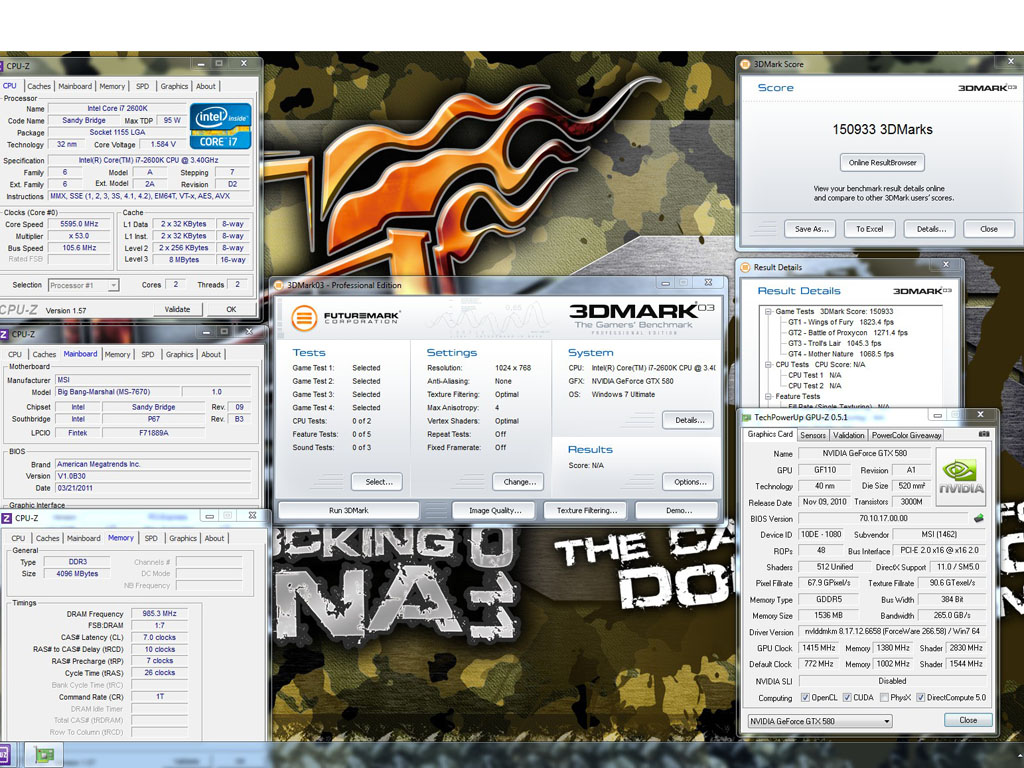Click Details in the 3DMark Score window
Viewport: 1024px width, 768px height.
(930, 229)
